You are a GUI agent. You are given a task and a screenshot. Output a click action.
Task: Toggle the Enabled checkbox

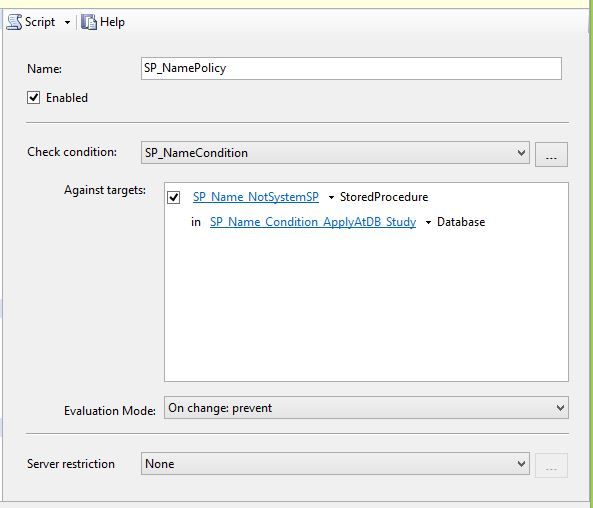(x=33, y=98)
